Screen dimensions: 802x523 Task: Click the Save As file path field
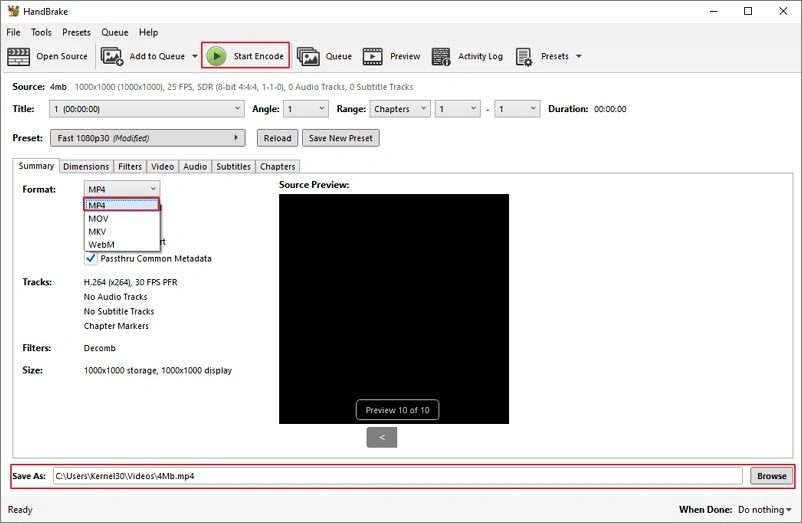(x=397, y=476)
